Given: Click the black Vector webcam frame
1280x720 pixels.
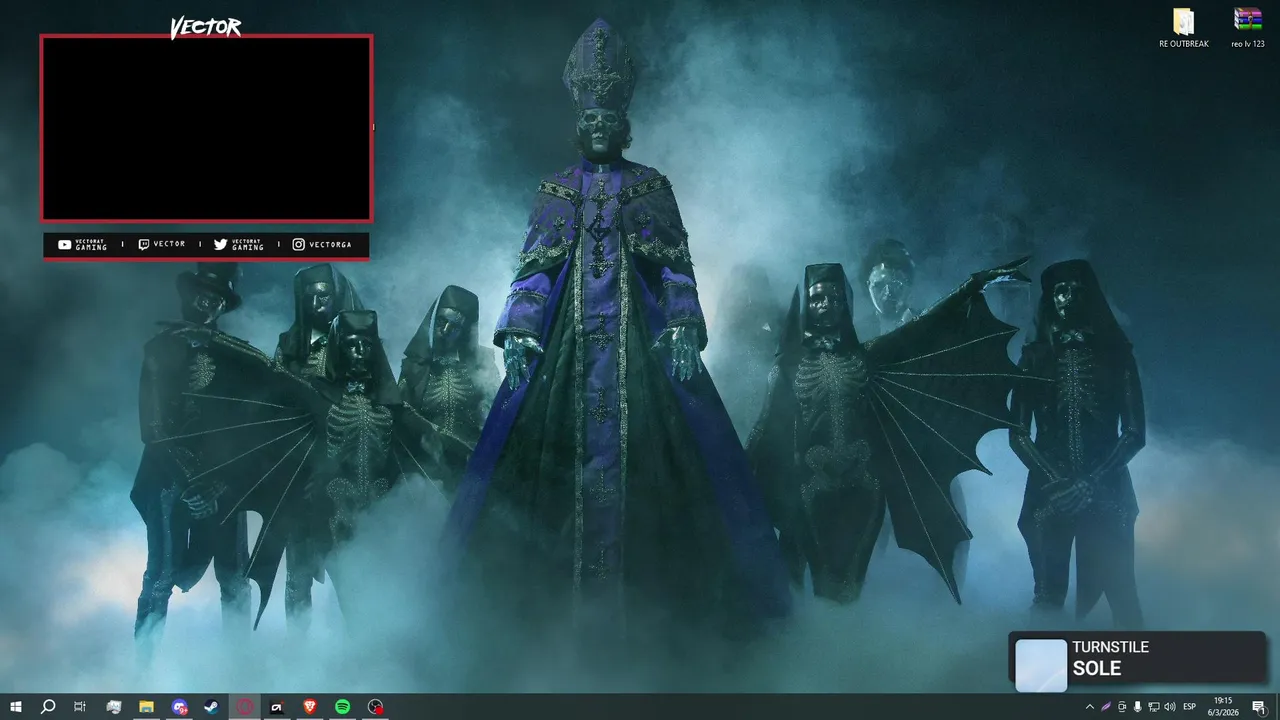Looking at the screenshot, I should 206,128.
